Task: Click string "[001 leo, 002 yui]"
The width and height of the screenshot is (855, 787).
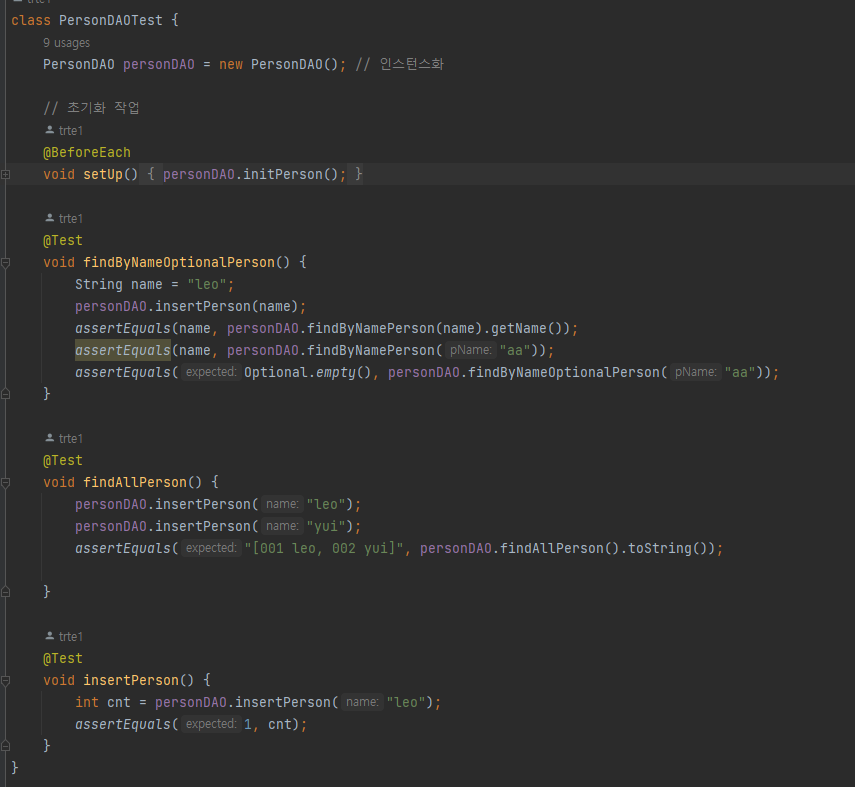Action: (324, 548)
